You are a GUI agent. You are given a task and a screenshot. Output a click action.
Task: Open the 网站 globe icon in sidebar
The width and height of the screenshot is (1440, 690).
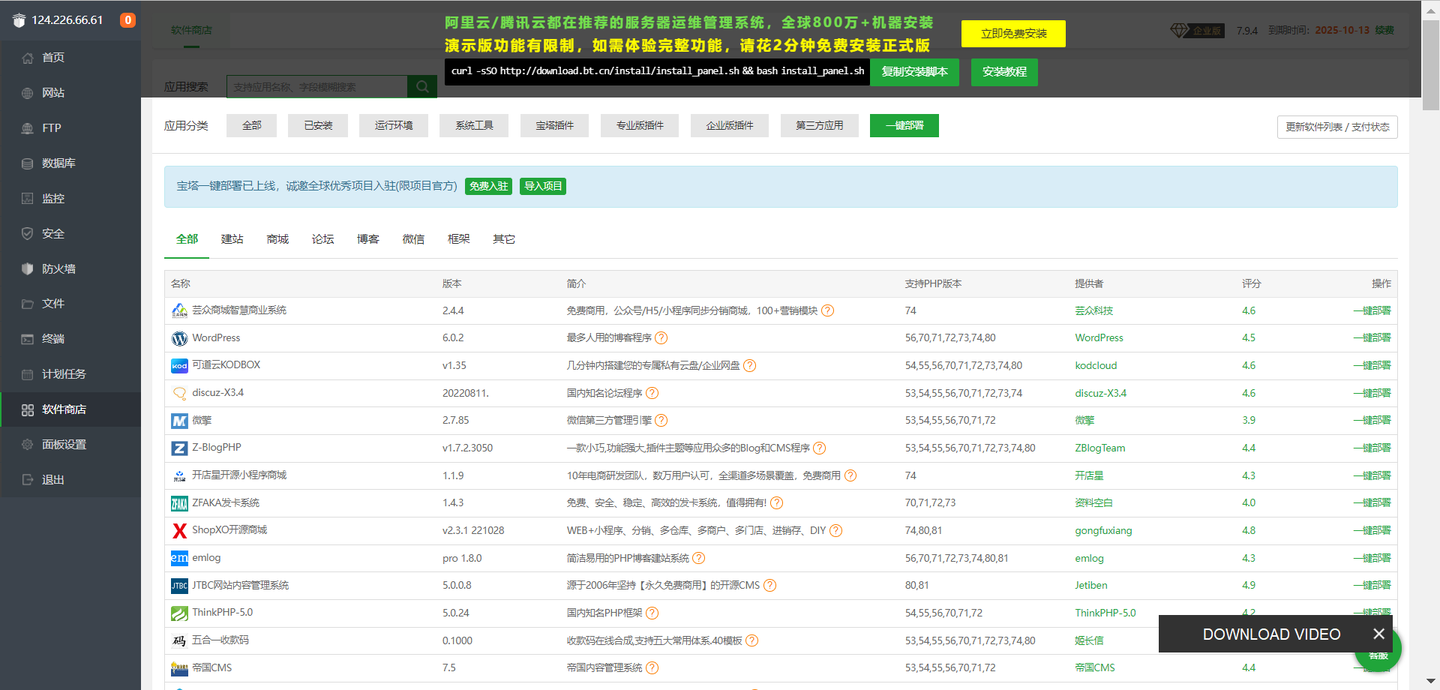28,93
